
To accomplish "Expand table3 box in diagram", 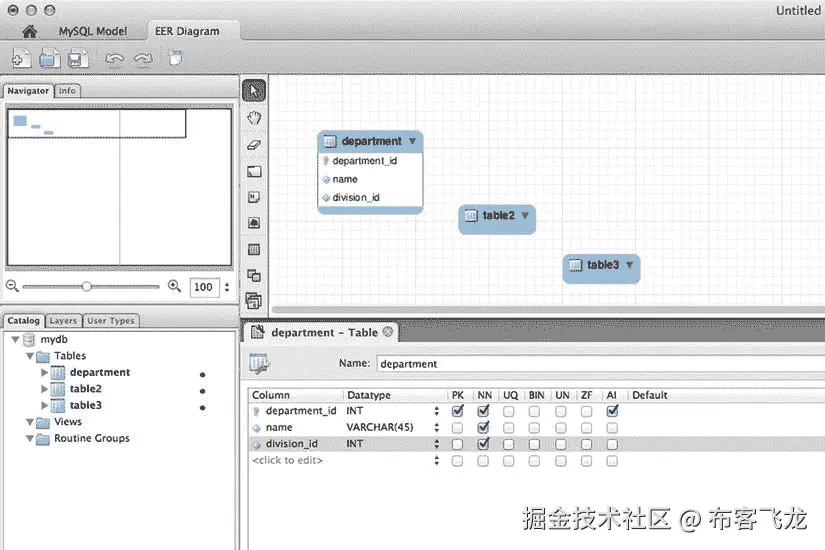I will (x=629, y=265).
